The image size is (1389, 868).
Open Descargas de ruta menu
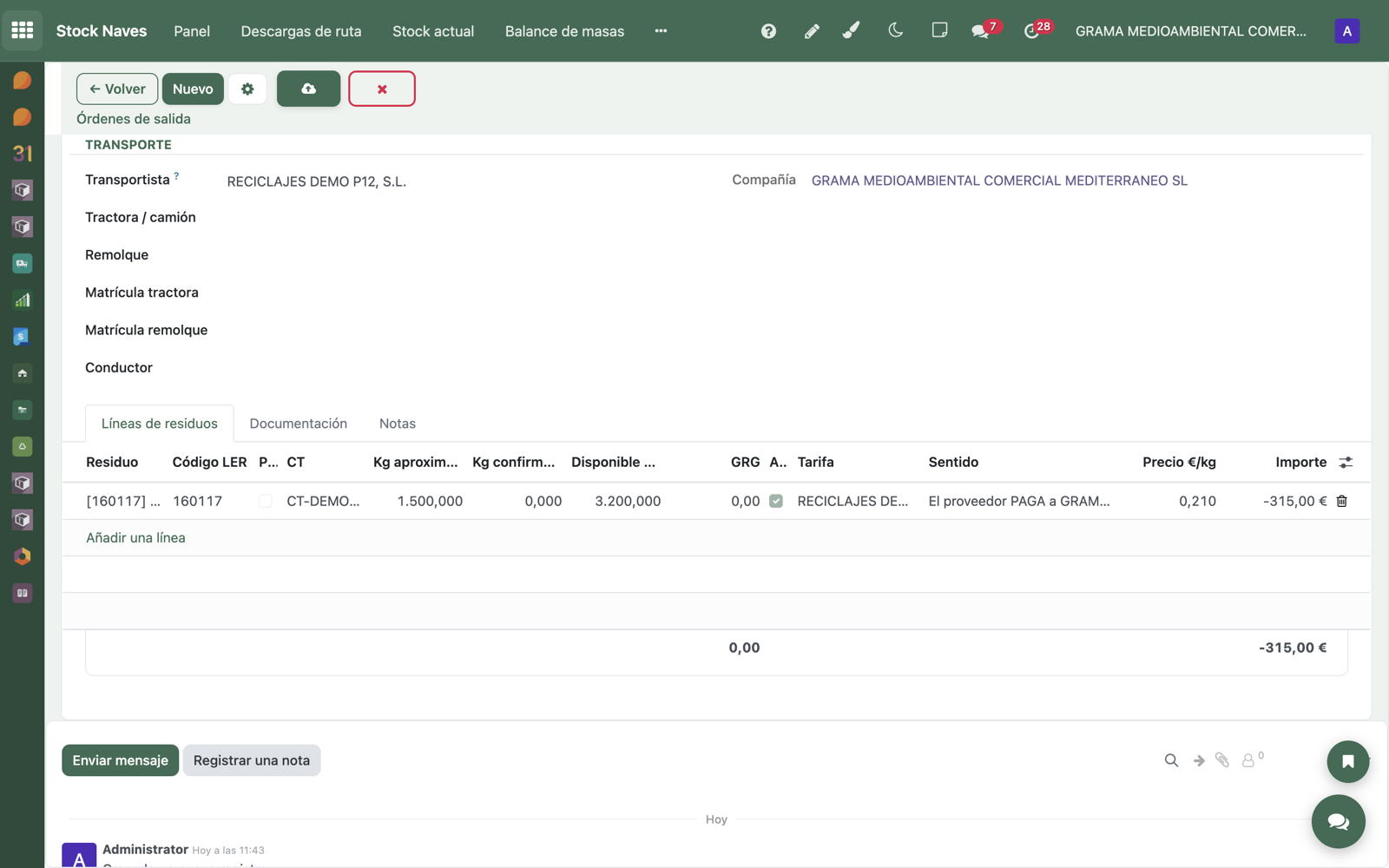click(301, 31)
